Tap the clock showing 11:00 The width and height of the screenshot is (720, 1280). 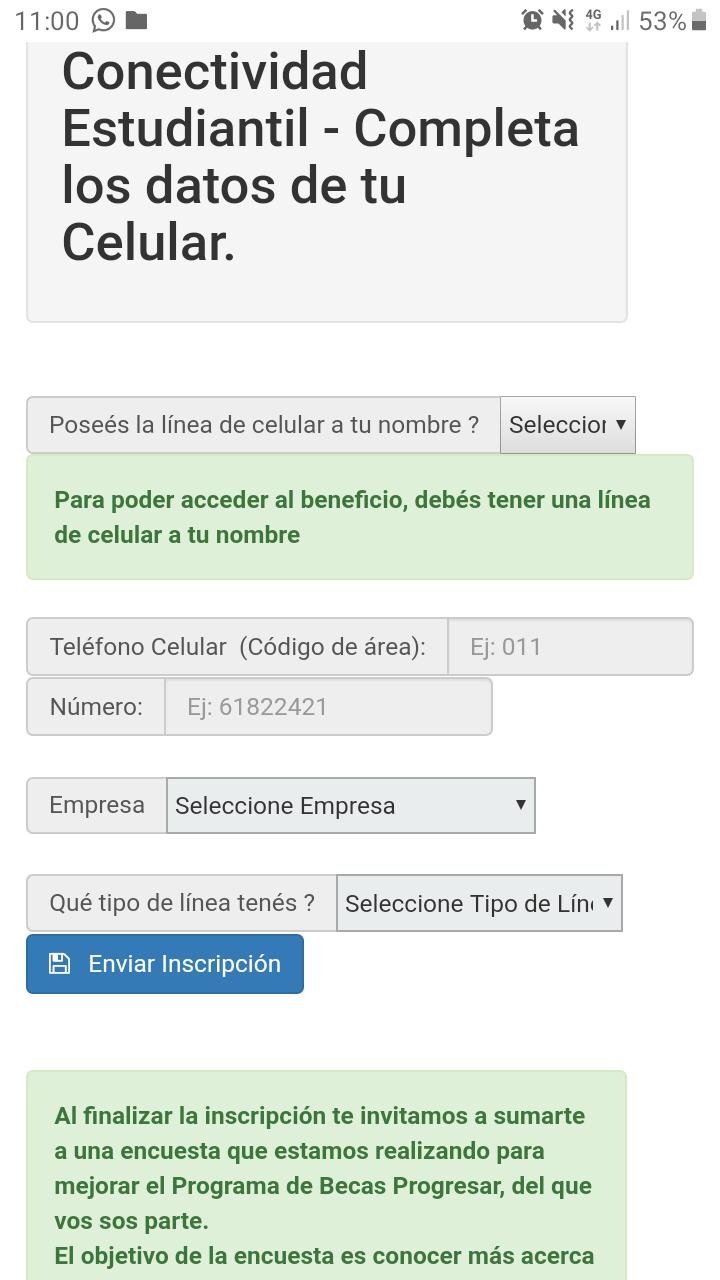47,21
